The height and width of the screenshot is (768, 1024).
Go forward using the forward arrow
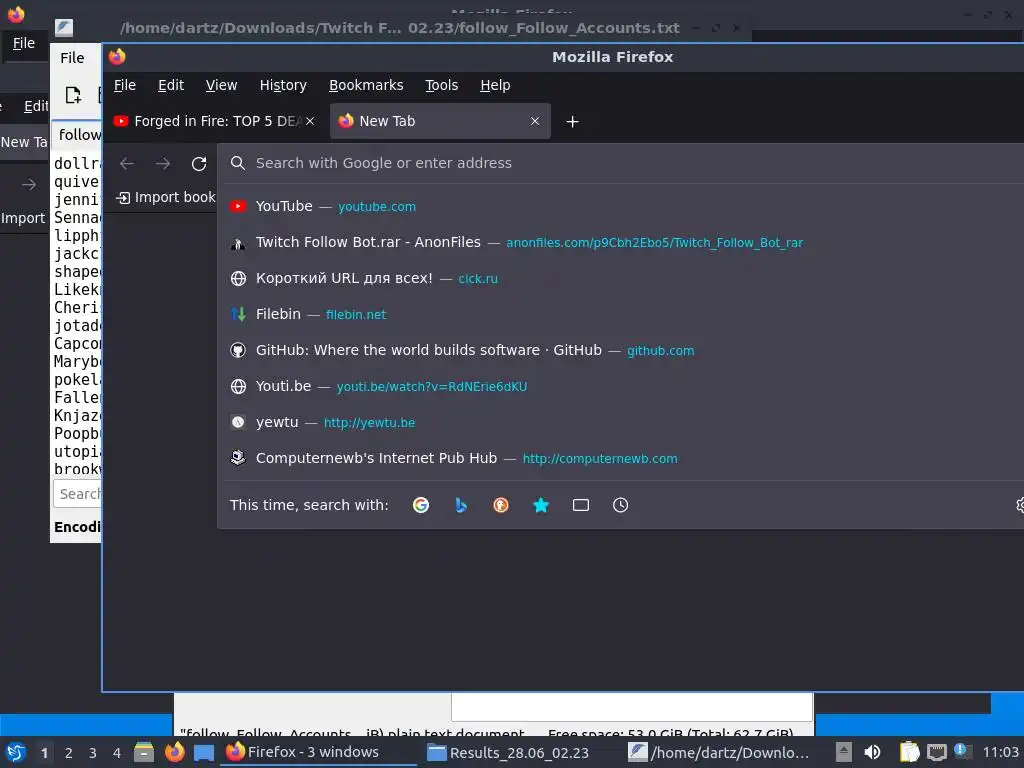163,163
